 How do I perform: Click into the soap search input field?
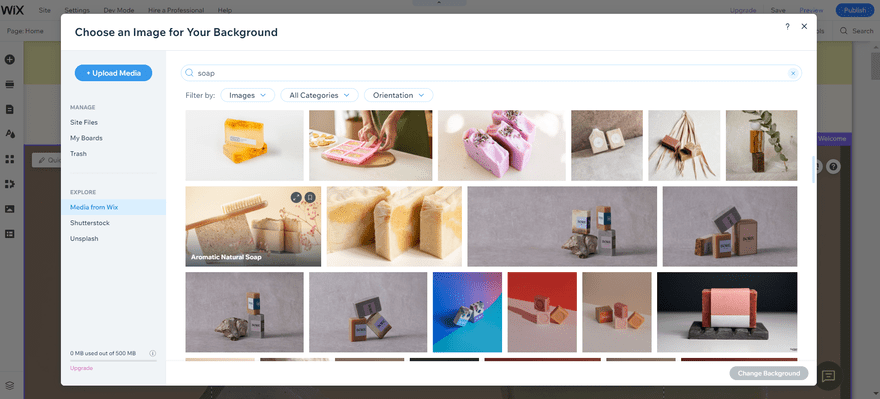pos(491,73)
